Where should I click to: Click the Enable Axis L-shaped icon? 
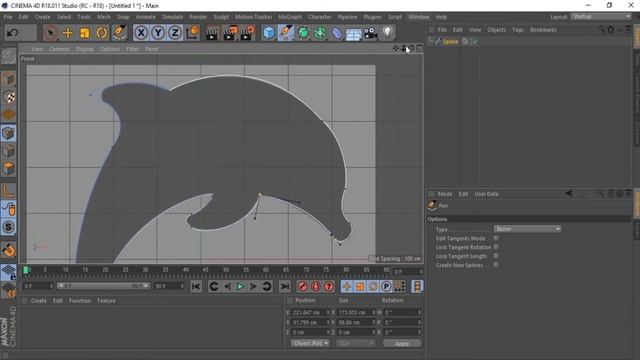[8, 191]
